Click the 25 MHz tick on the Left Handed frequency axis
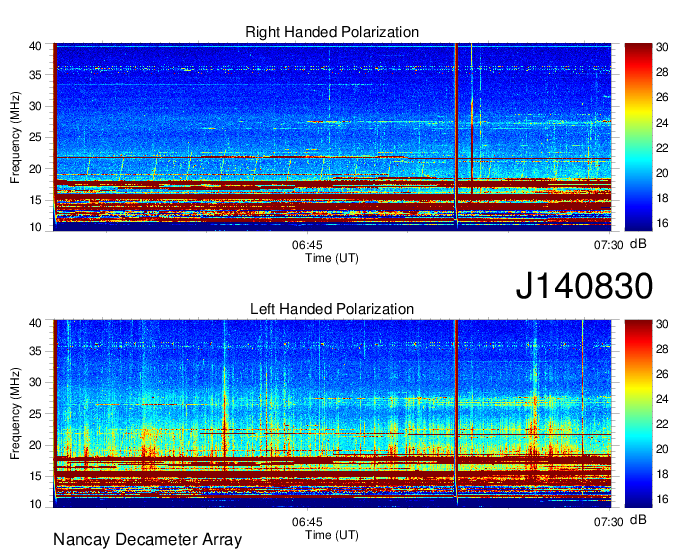 pyautogui.click(x=35, y=414)
